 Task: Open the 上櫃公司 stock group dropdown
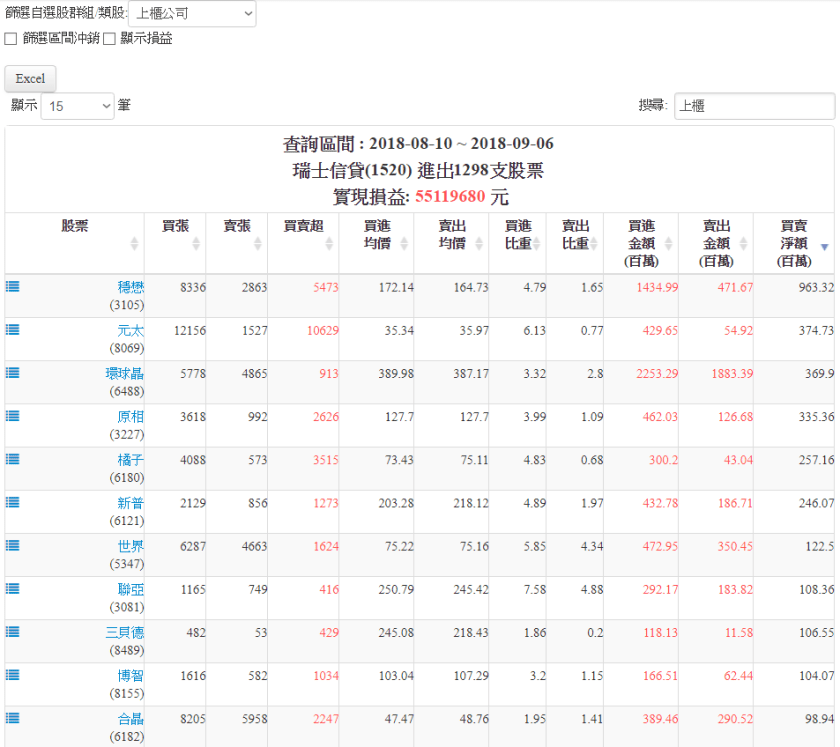click(192, 14)
